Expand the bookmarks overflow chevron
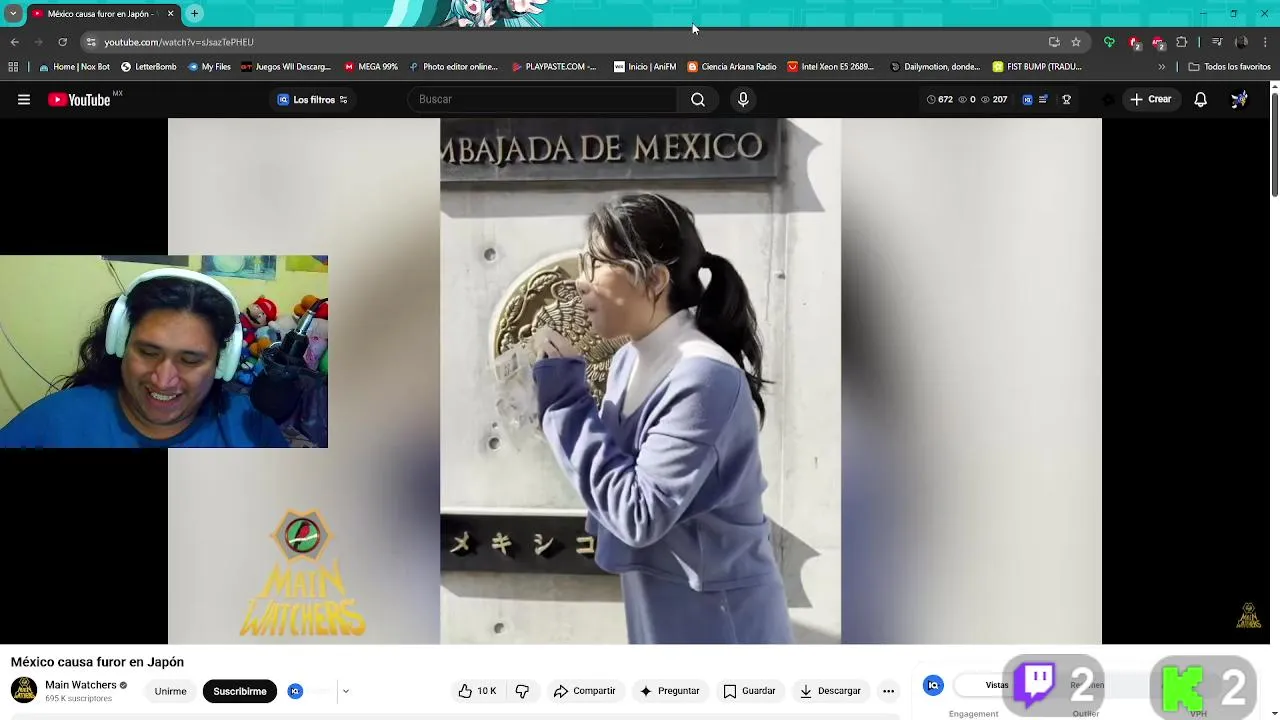Viewport: 1280px width, 720px height. (x=1161, y=67)
